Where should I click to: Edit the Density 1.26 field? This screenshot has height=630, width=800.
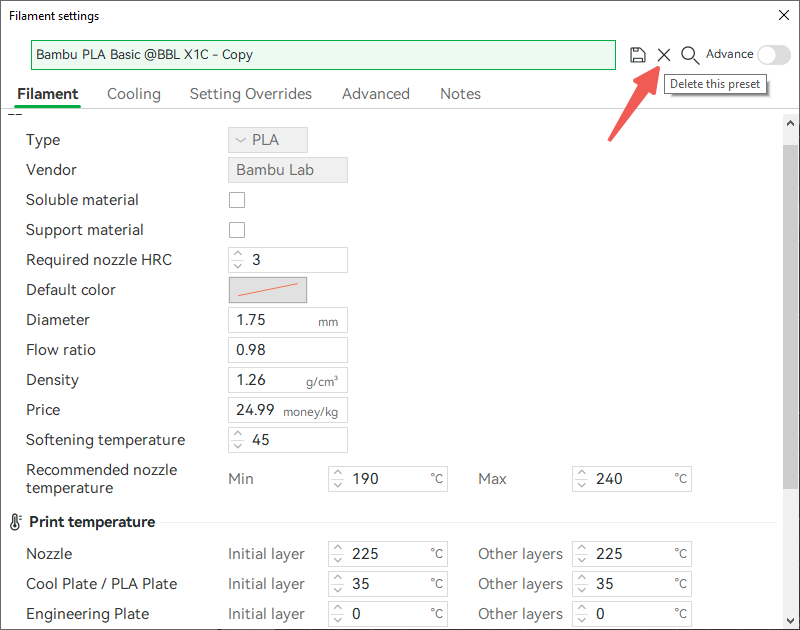click(288, 380)
